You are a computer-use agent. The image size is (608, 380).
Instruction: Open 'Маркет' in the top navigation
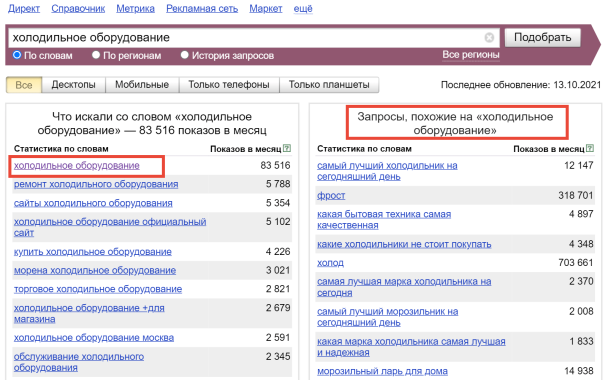coord(266,9)
